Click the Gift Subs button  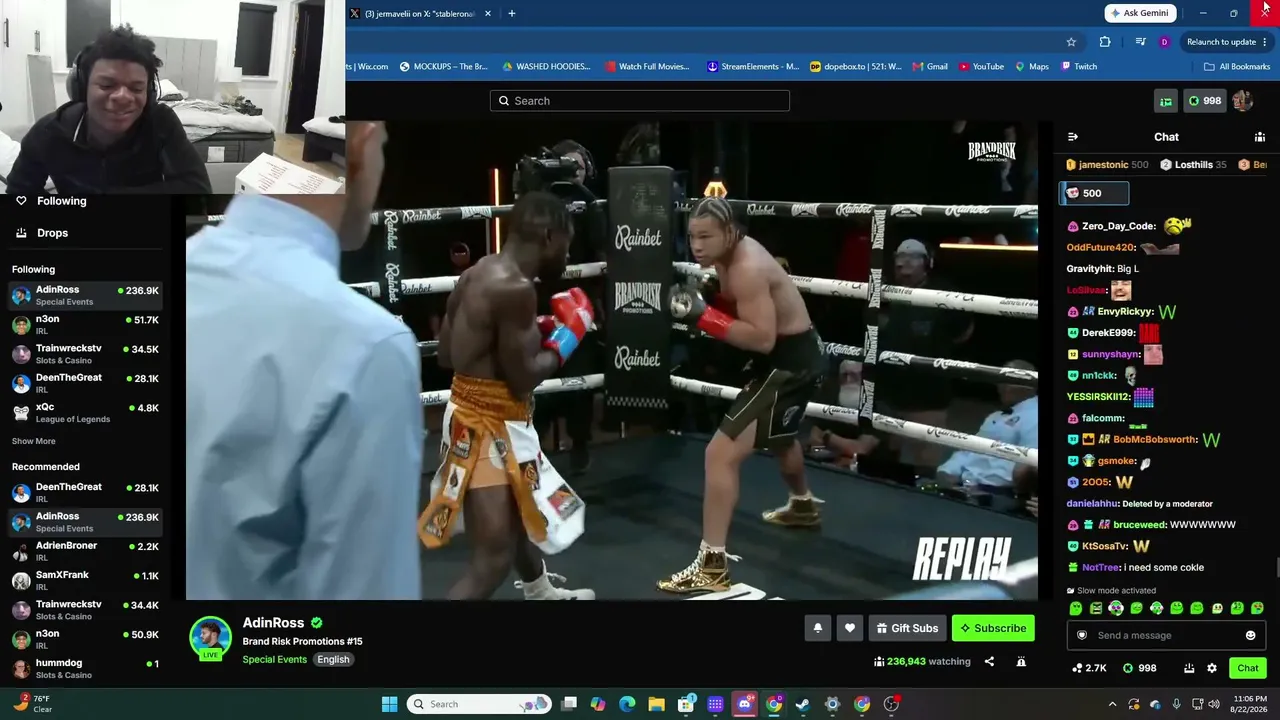click(907, 628)
